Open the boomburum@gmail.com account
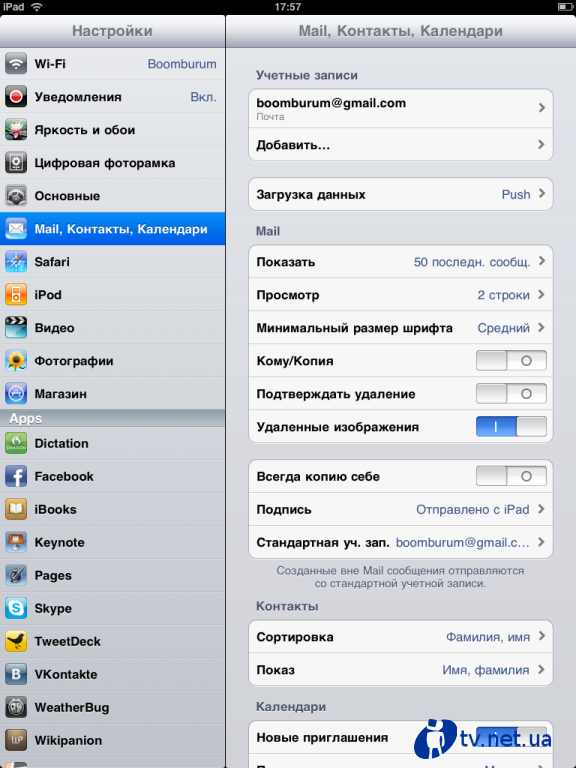576x768 pixels. [401, 109]
